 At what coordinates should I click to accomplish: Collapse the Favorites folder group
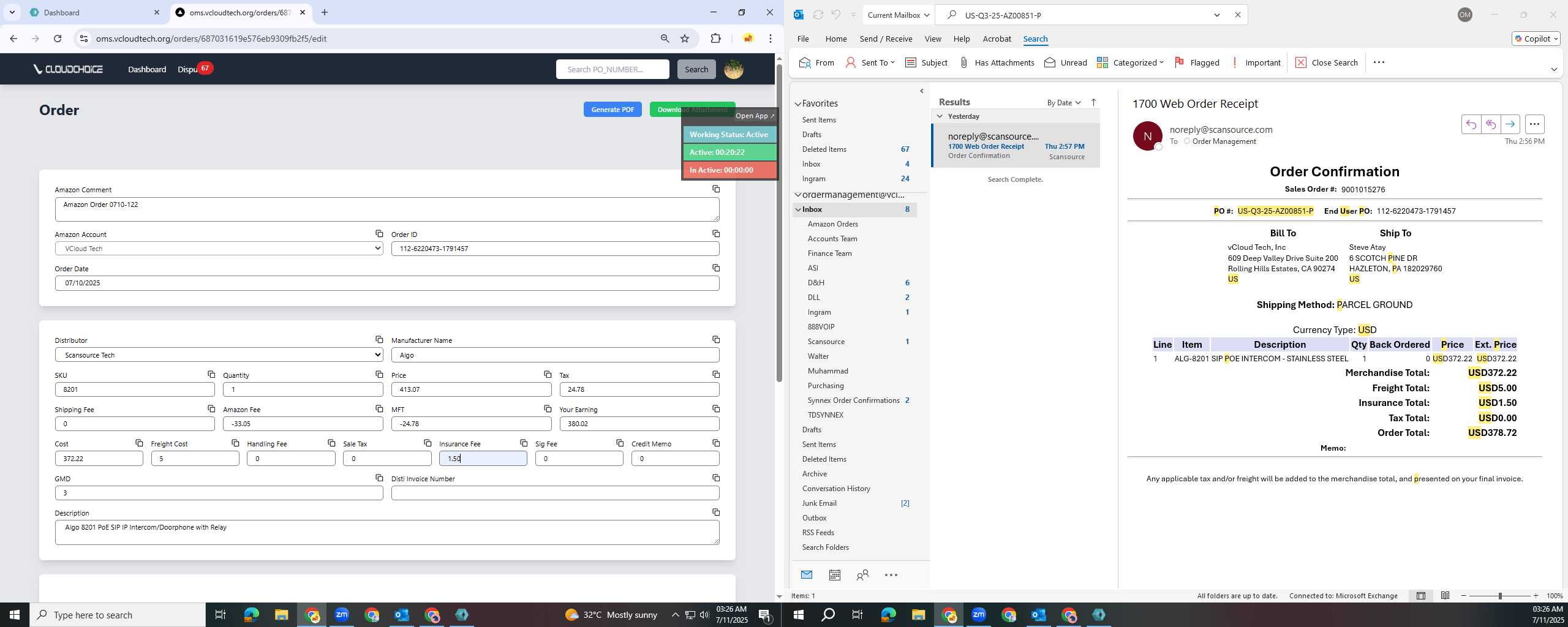(798, 103)
